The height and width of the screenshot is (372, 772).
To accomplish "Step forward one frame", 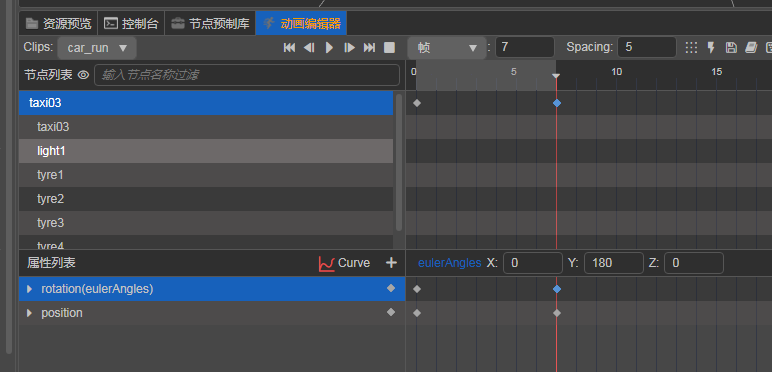I will pyautogui.click(x=350, y=48).
